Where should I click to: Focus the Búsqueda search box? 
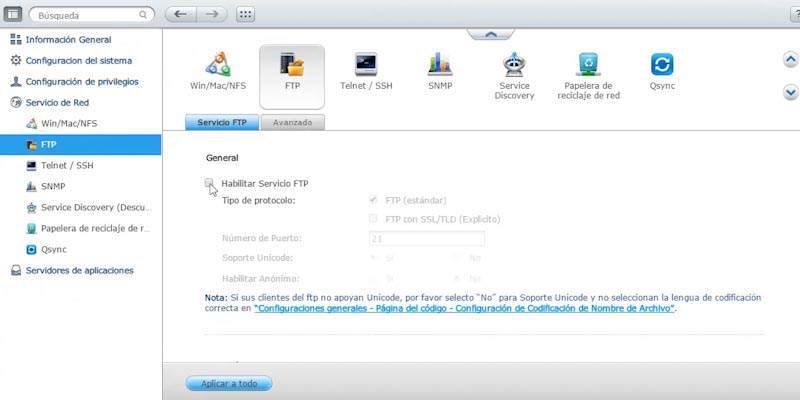92,15
